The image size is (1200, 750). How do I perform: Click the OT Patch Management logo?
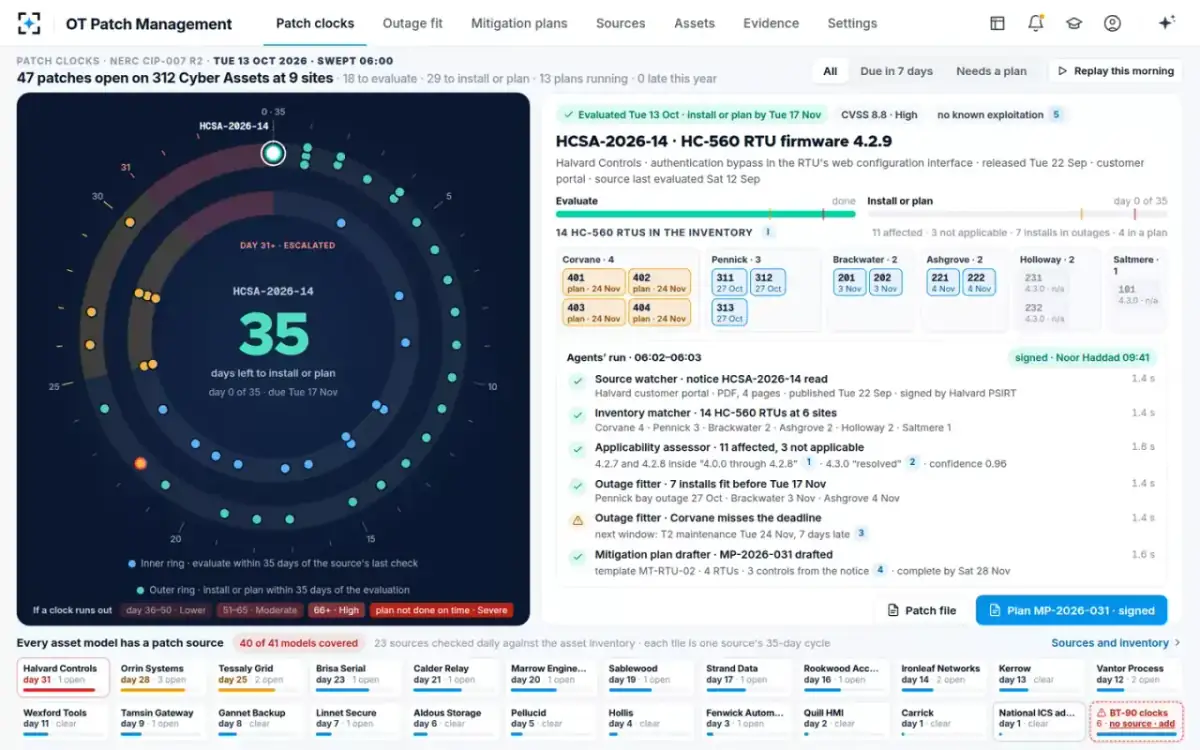[x=30, y=23]
